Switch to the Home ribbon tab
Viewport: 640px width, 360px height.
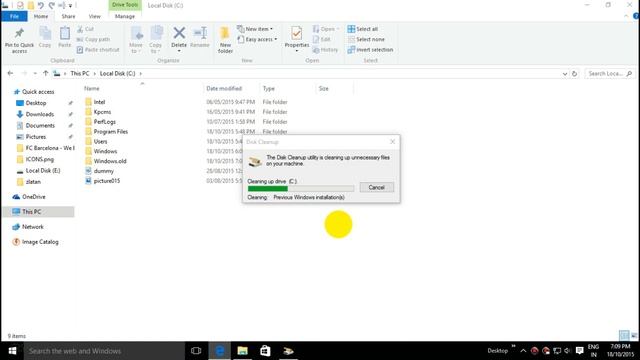(x=41, y=16)
